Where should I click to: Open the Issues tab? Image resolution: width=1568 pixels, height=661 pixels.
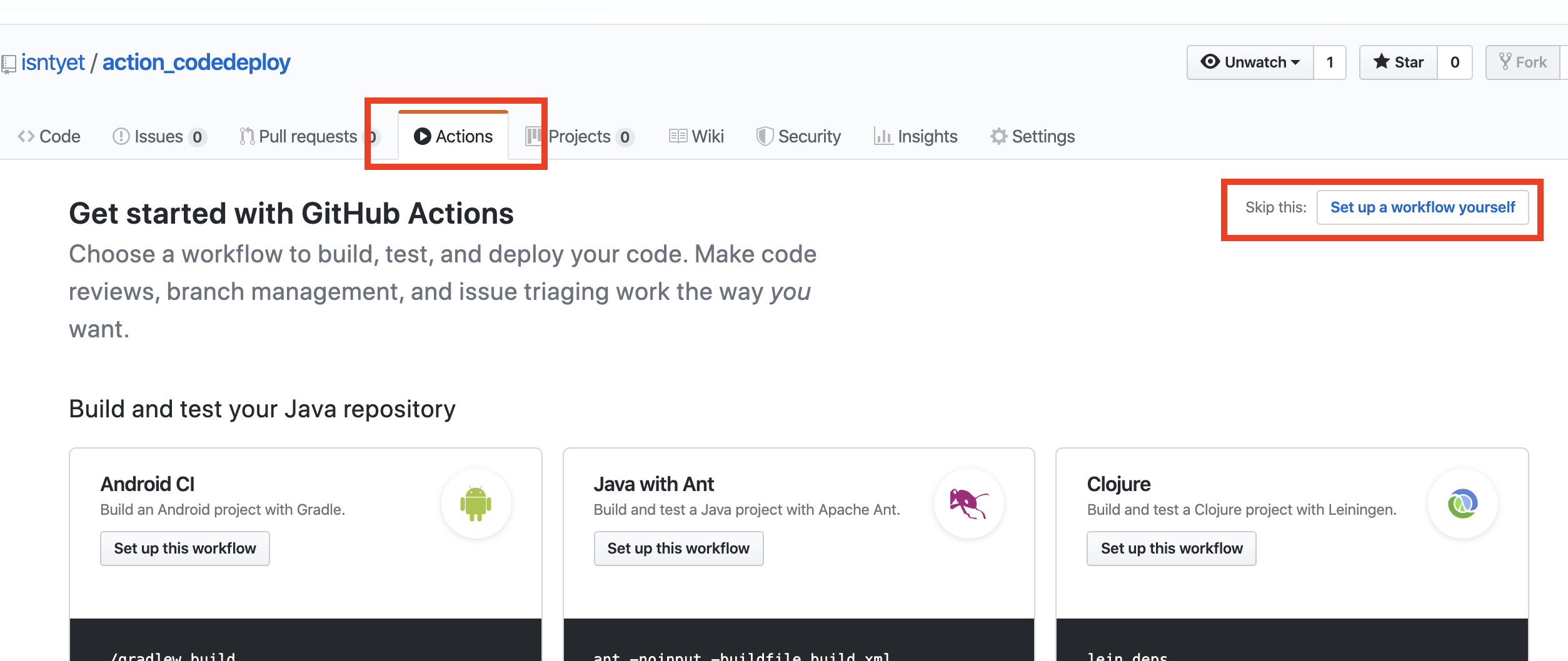(159, 136)
